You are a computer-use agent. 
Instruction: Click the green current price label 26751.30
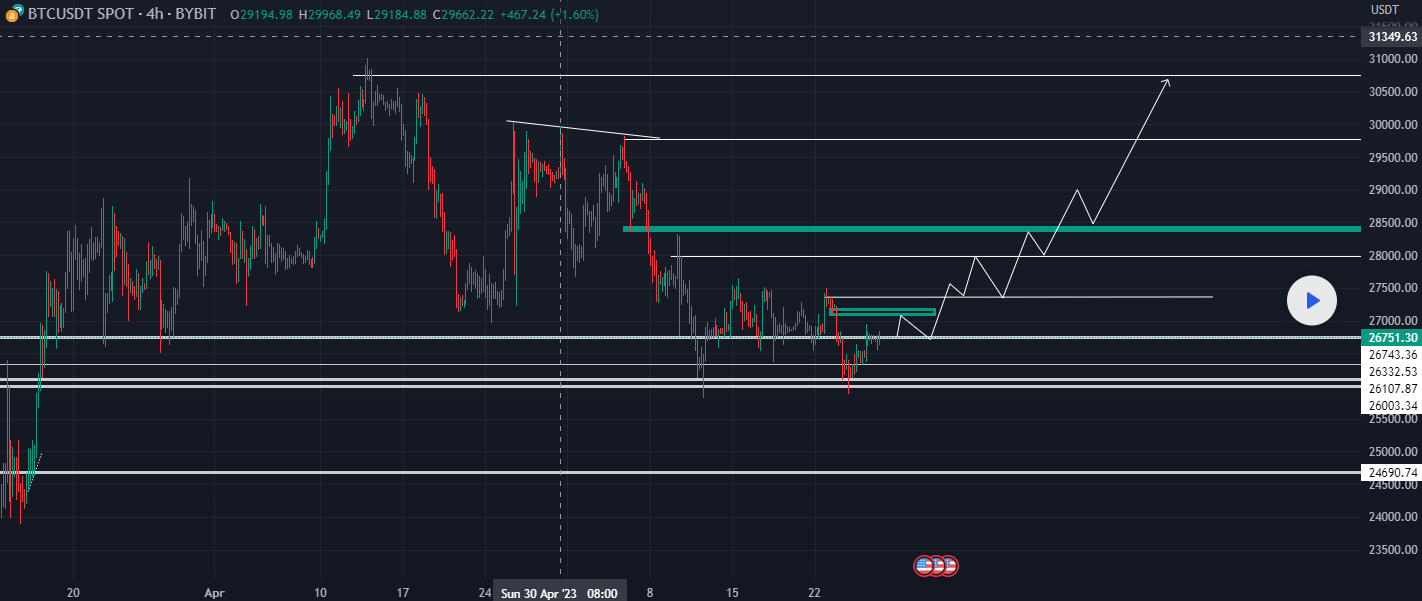tap(1392, 338)
